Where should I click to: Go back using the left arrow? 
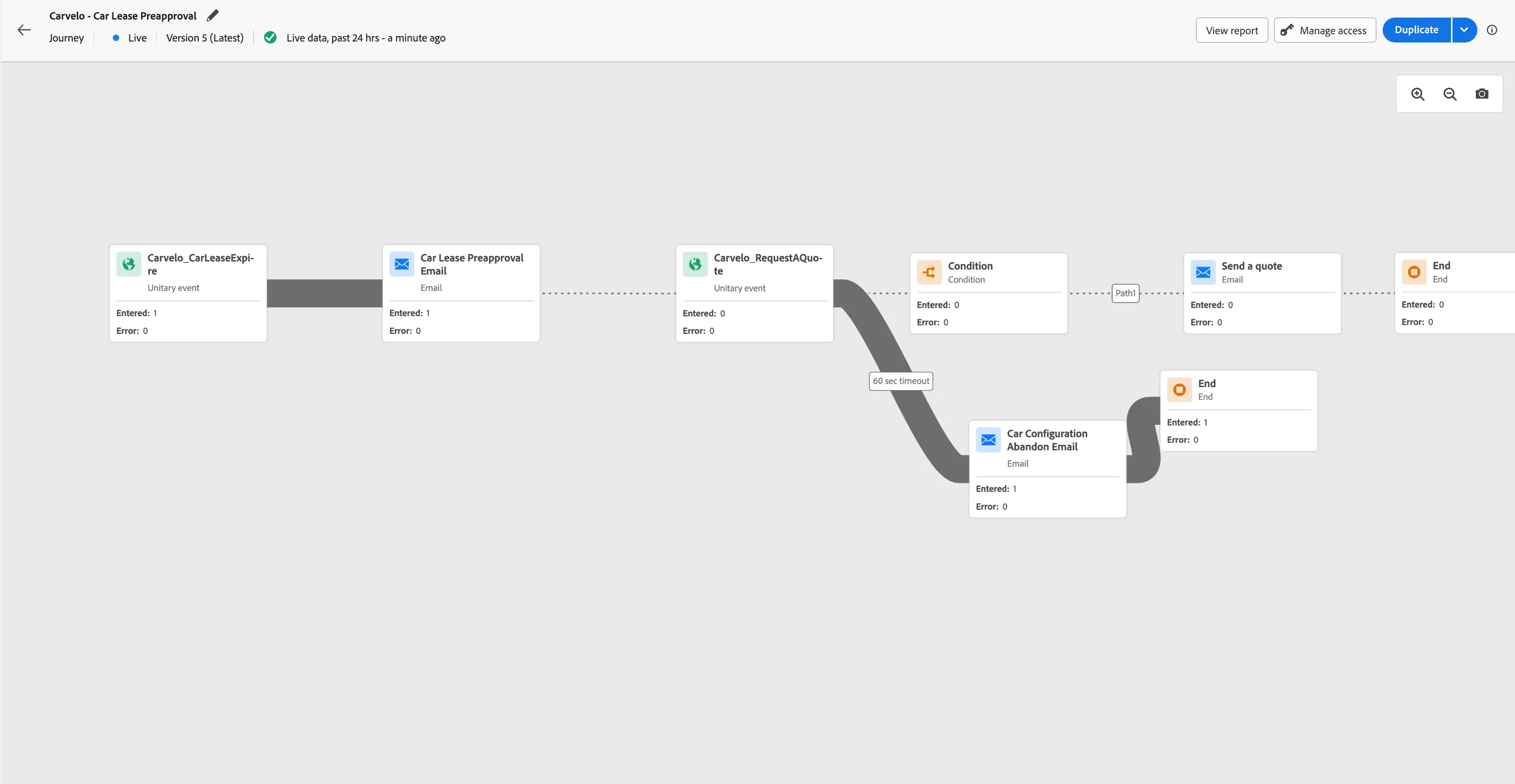click(24, 30)
